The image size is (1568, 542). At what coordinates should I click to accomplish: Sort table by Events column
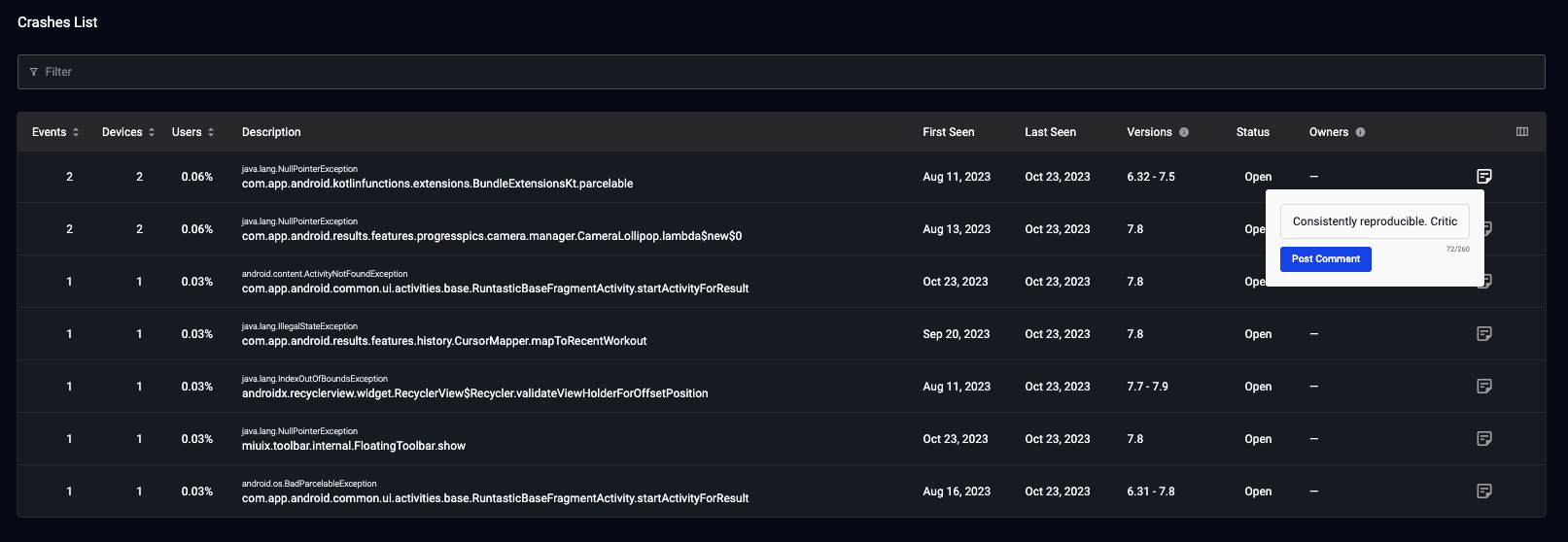55,132
